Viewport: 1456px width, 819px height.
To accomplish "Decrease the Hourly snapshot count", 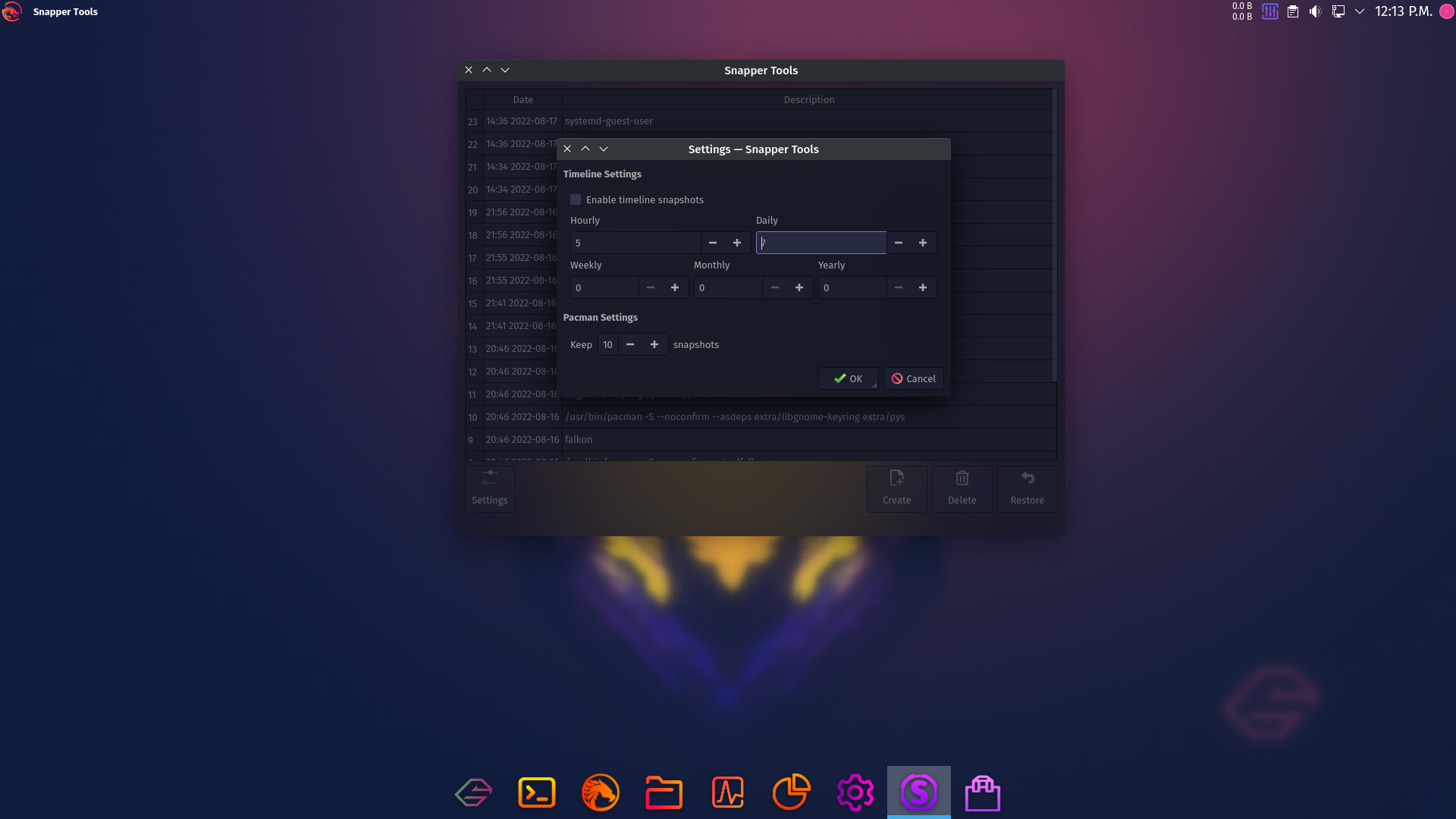I will pos(713,243).
